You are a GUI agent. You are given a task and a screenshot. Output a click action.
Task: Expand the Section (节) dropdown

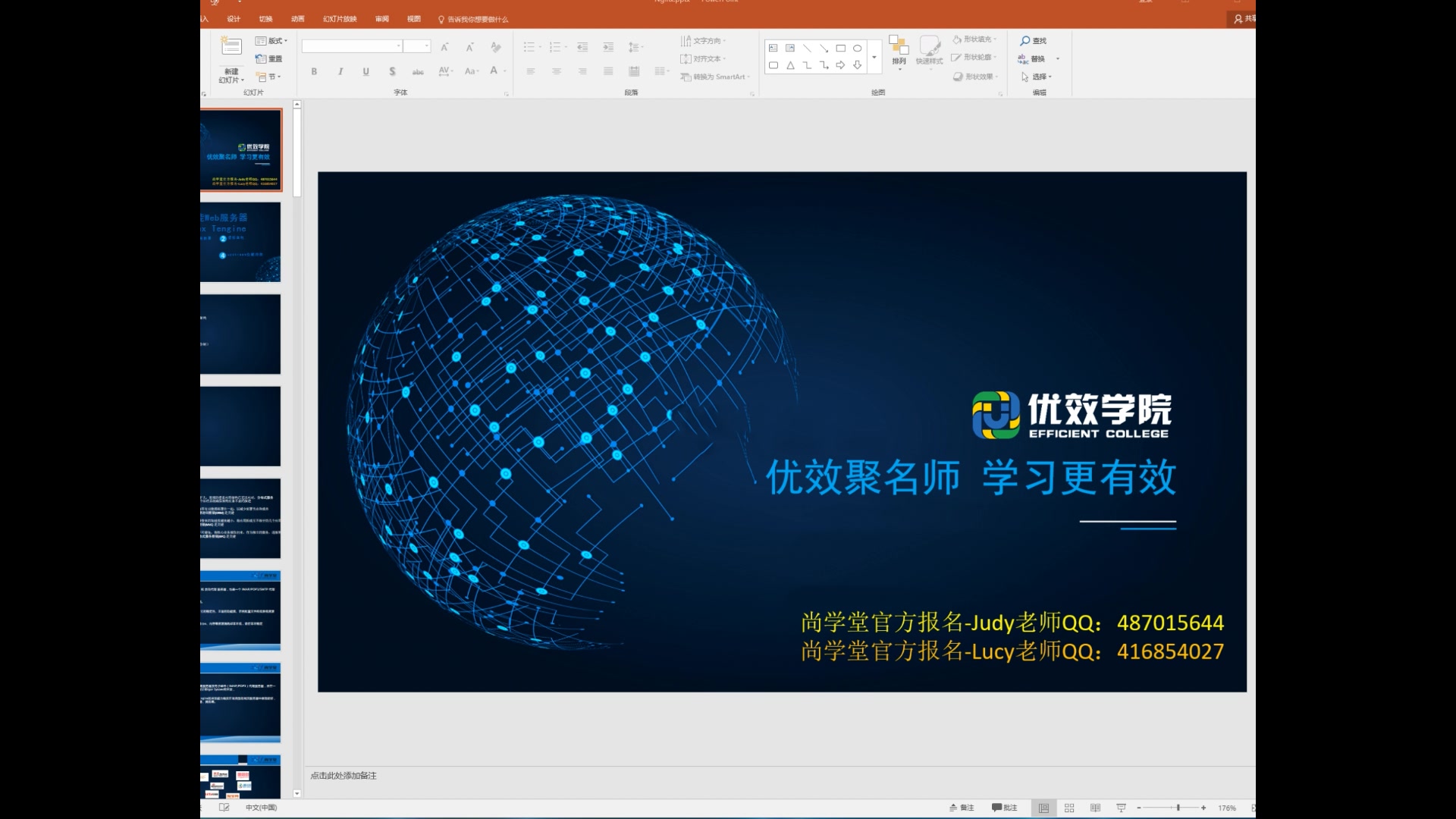(268, 77)
